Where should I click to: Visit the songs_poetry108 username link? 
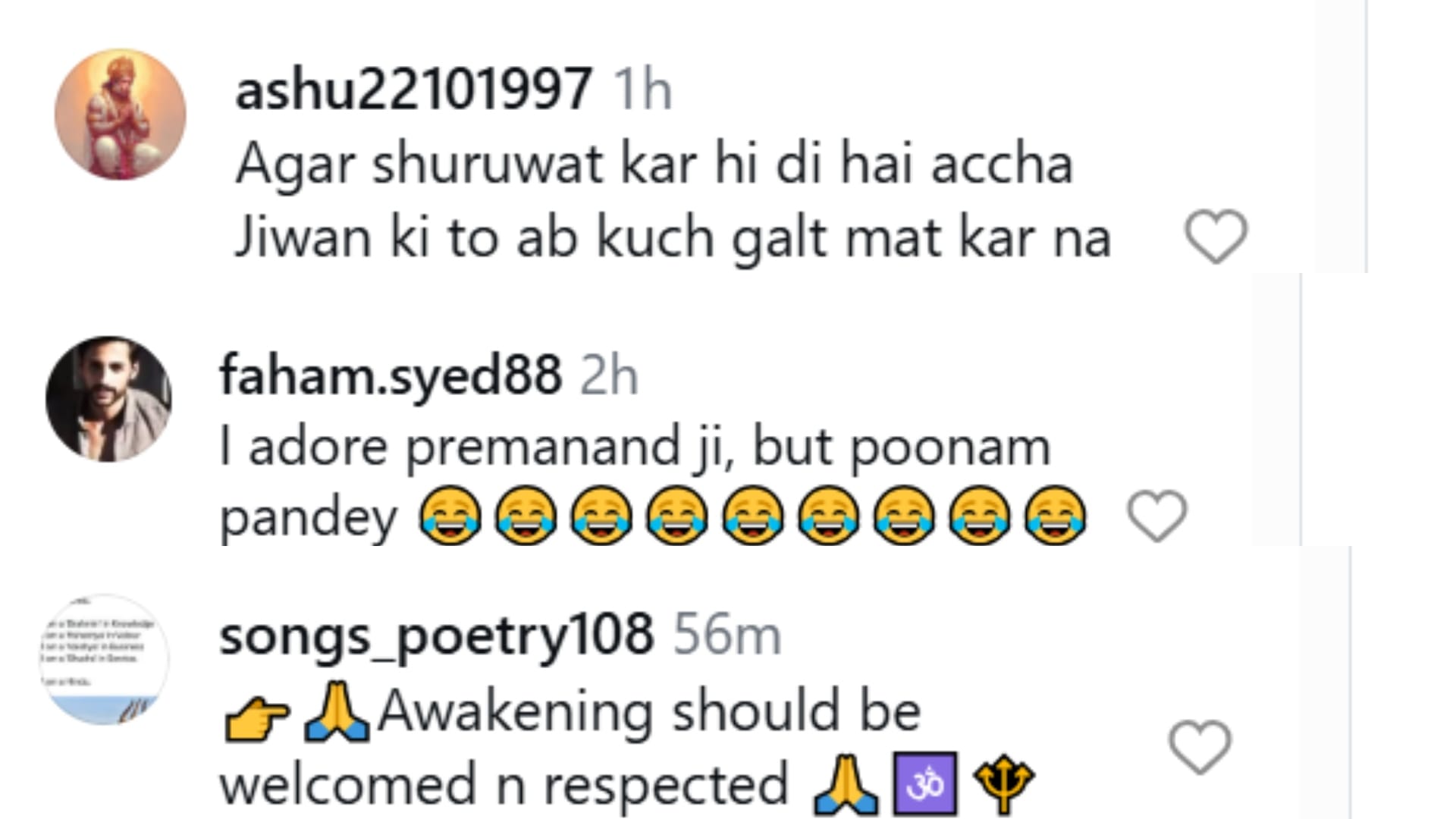click(x=436, y=634)
